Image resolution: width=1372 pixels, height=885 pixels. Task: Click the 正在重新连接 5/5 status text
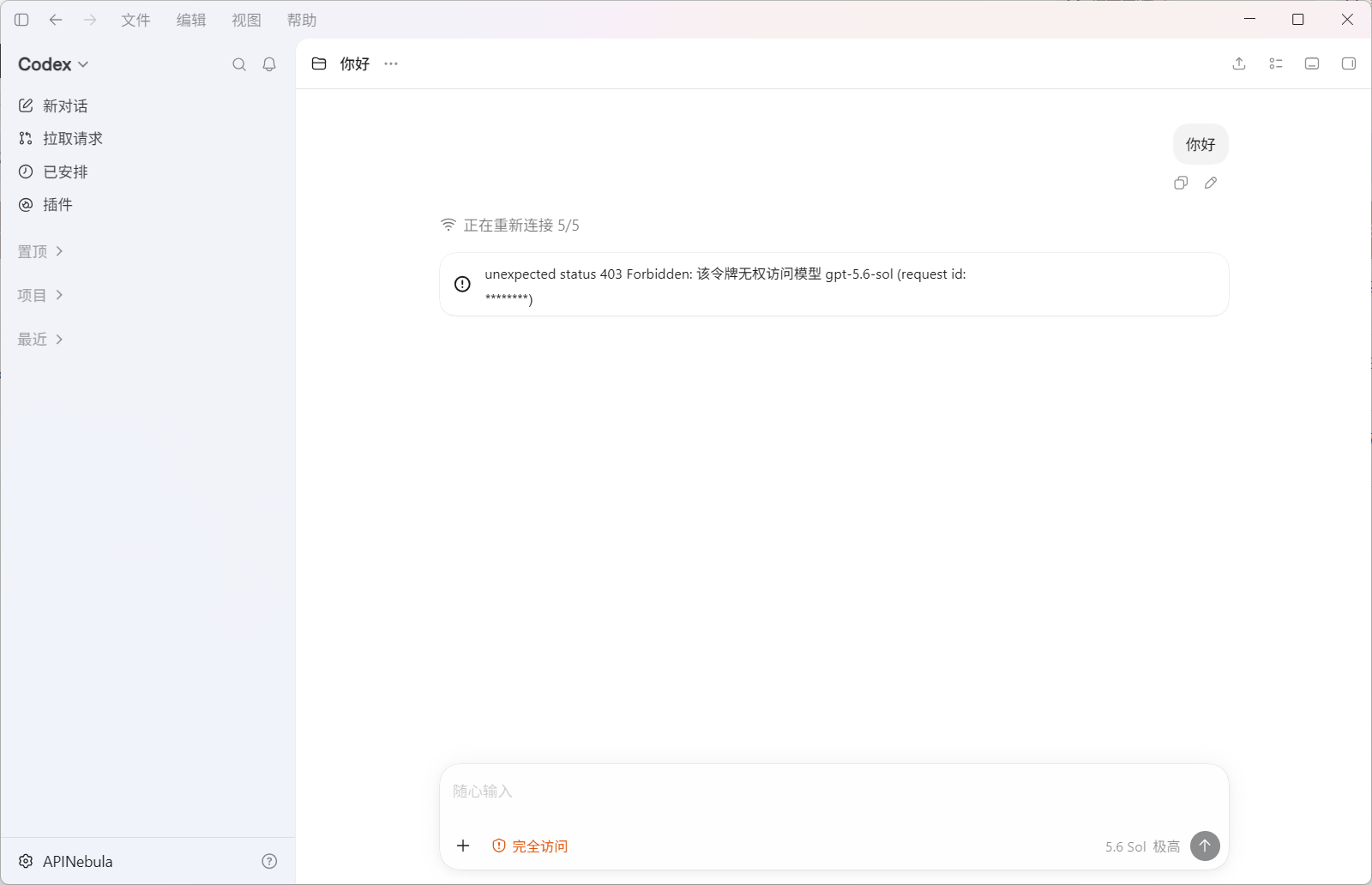521,226
